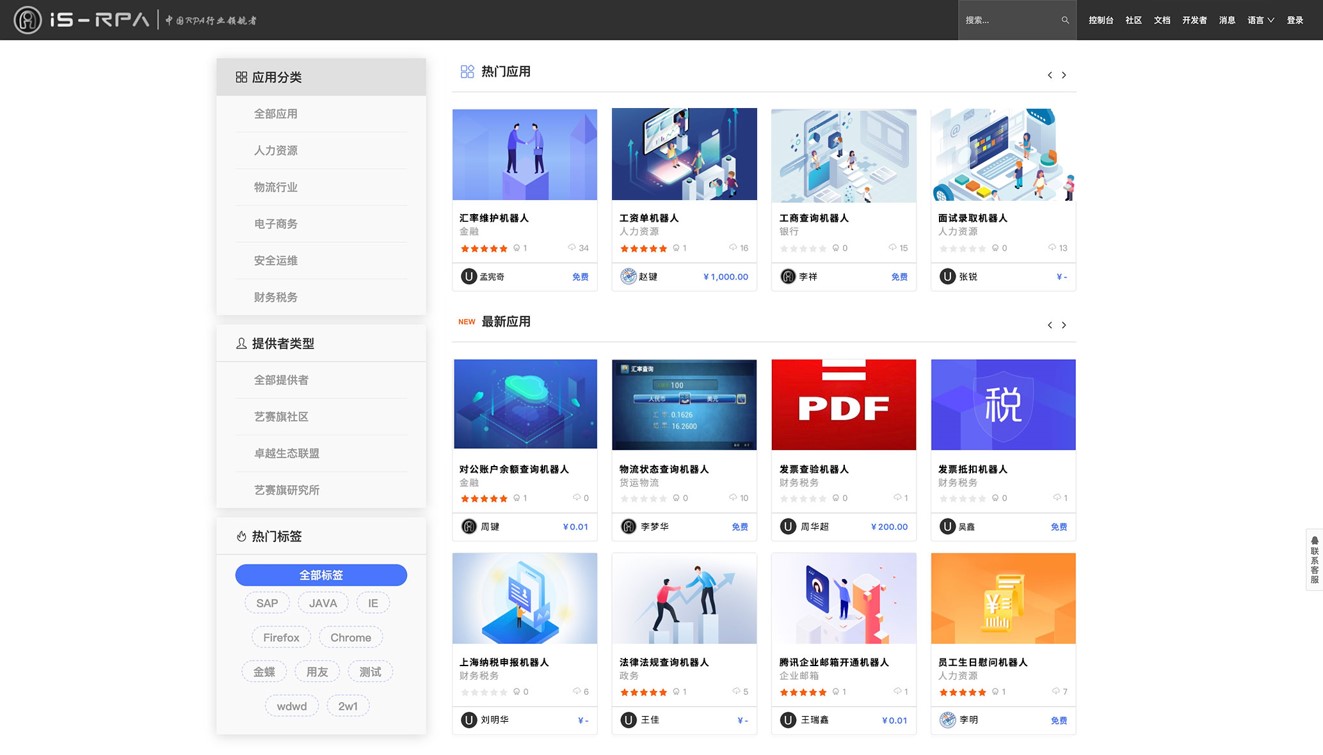Open 控制台 in top navigation
The width and height of the screenshot is (1323, 755).
point(1101,20)
